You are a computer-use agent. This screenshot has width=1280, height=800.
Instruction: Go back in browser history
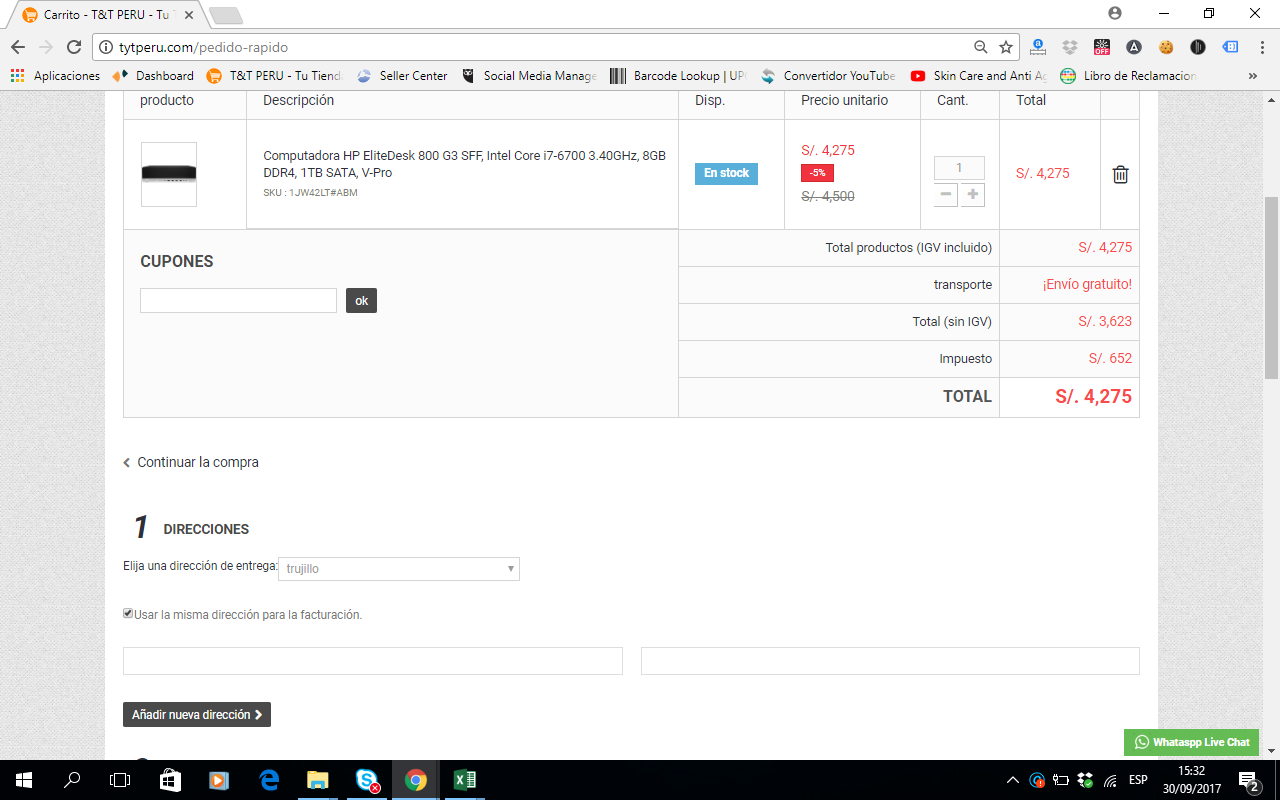(x=18, y=47)
